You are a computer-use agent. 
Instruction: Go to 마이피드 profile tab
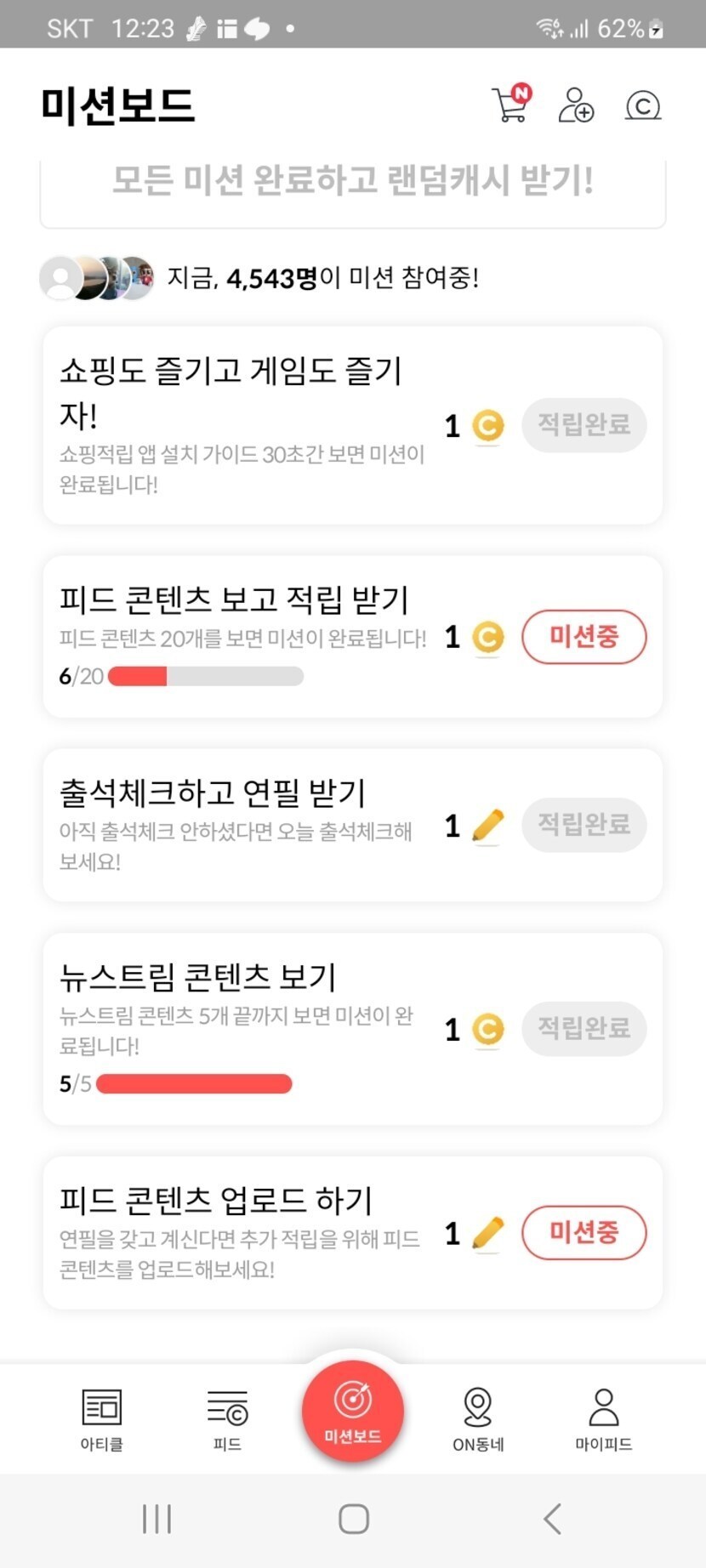pos(603,1418)
